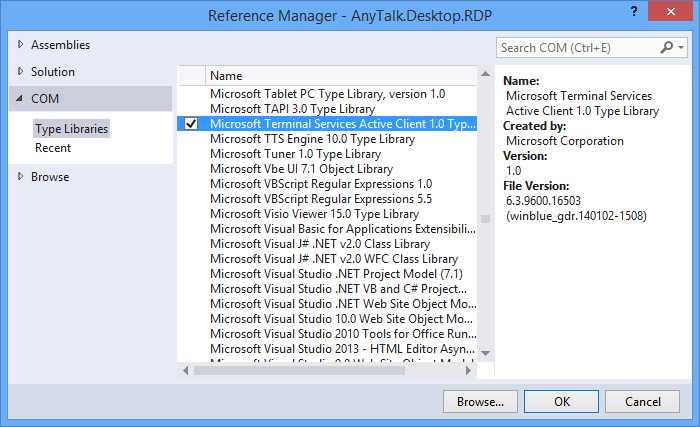The height and width of the screenshot is (427, 700).
Task: Collapse the COM category
Action: (20, 98)
